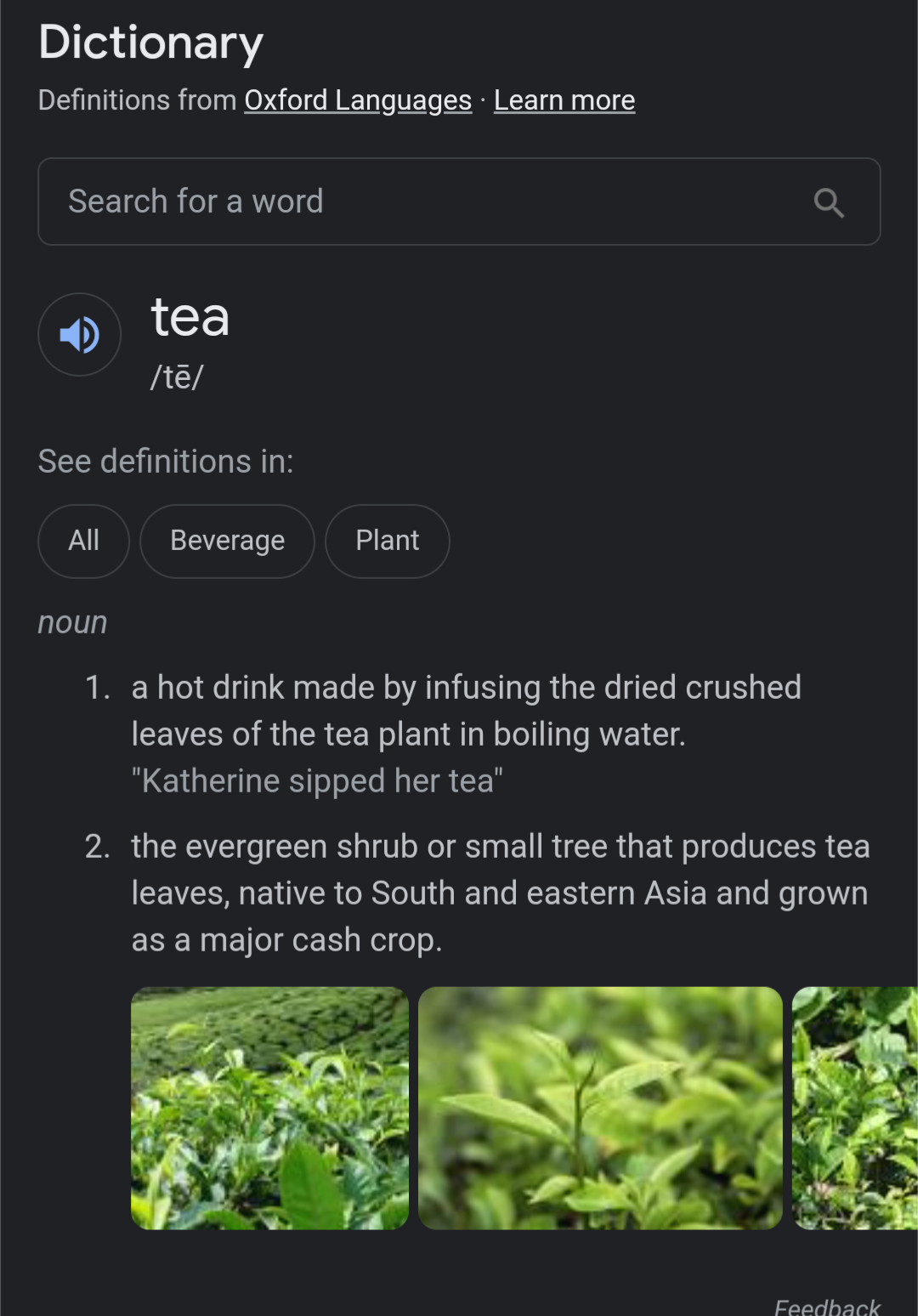Click the 'See definitions in:' label
This screenshot has height=1316, width=918.
coord(166,462)
